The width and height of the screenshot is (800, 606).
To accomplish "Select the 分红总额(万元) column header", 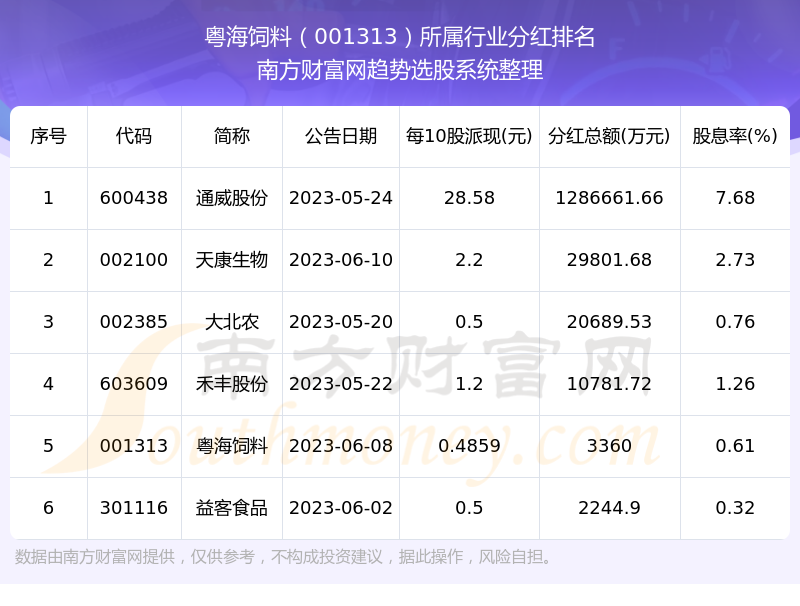I will tap(609, 136).
